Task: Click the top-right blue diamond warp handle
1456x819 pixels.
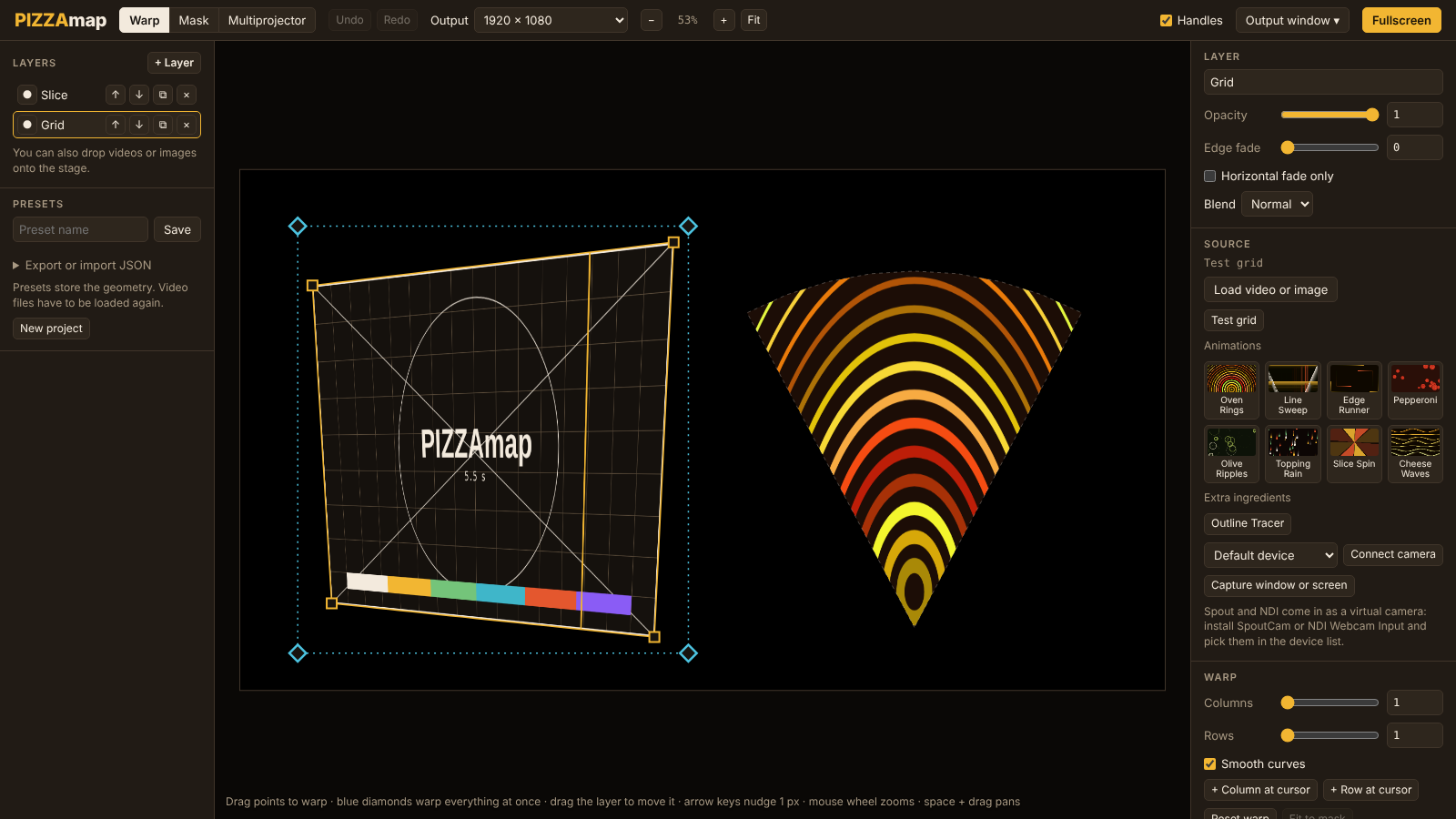Action: coord(689,226)
